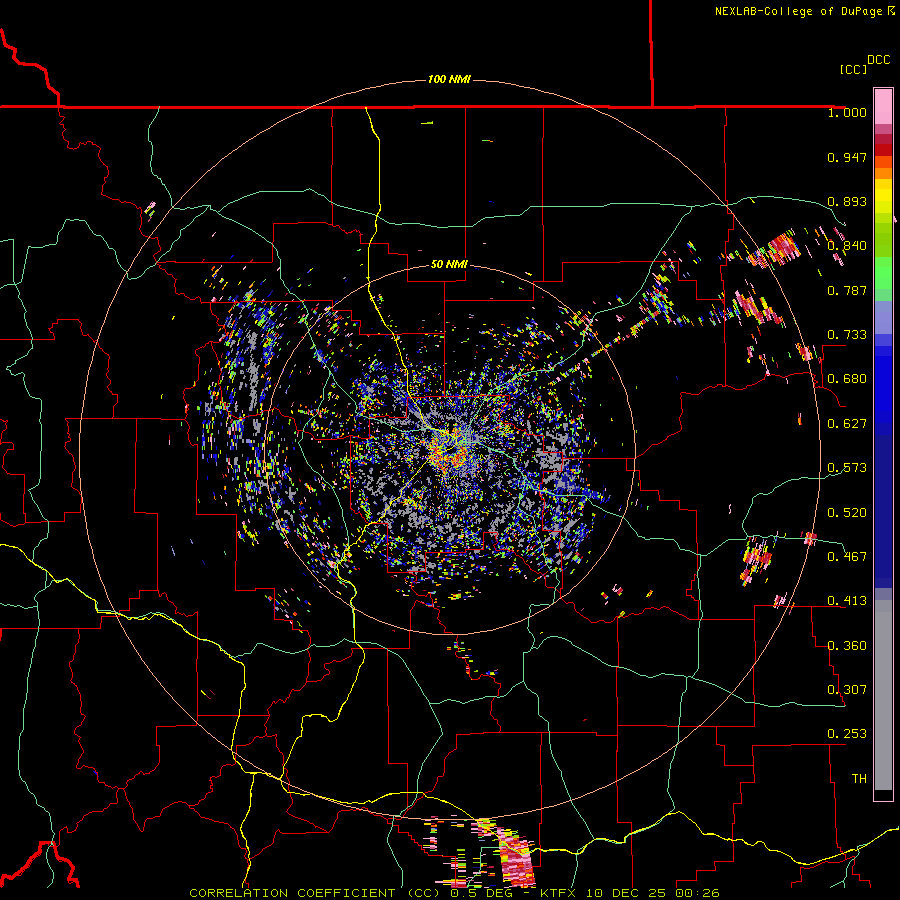The height and width of the screenshot is (900, 900).
Task: Click the DCC label above the scale
Action: (878, 60)
